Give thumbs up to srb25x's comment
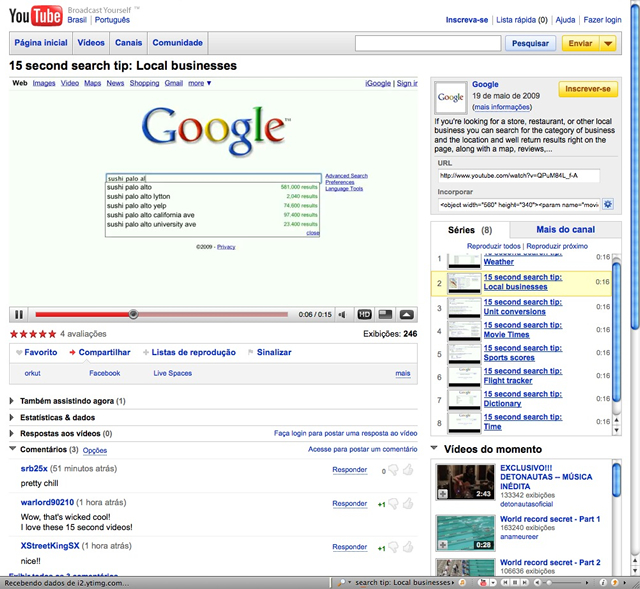This screenshot has width=640, height=589. click(x=408, y=469)
